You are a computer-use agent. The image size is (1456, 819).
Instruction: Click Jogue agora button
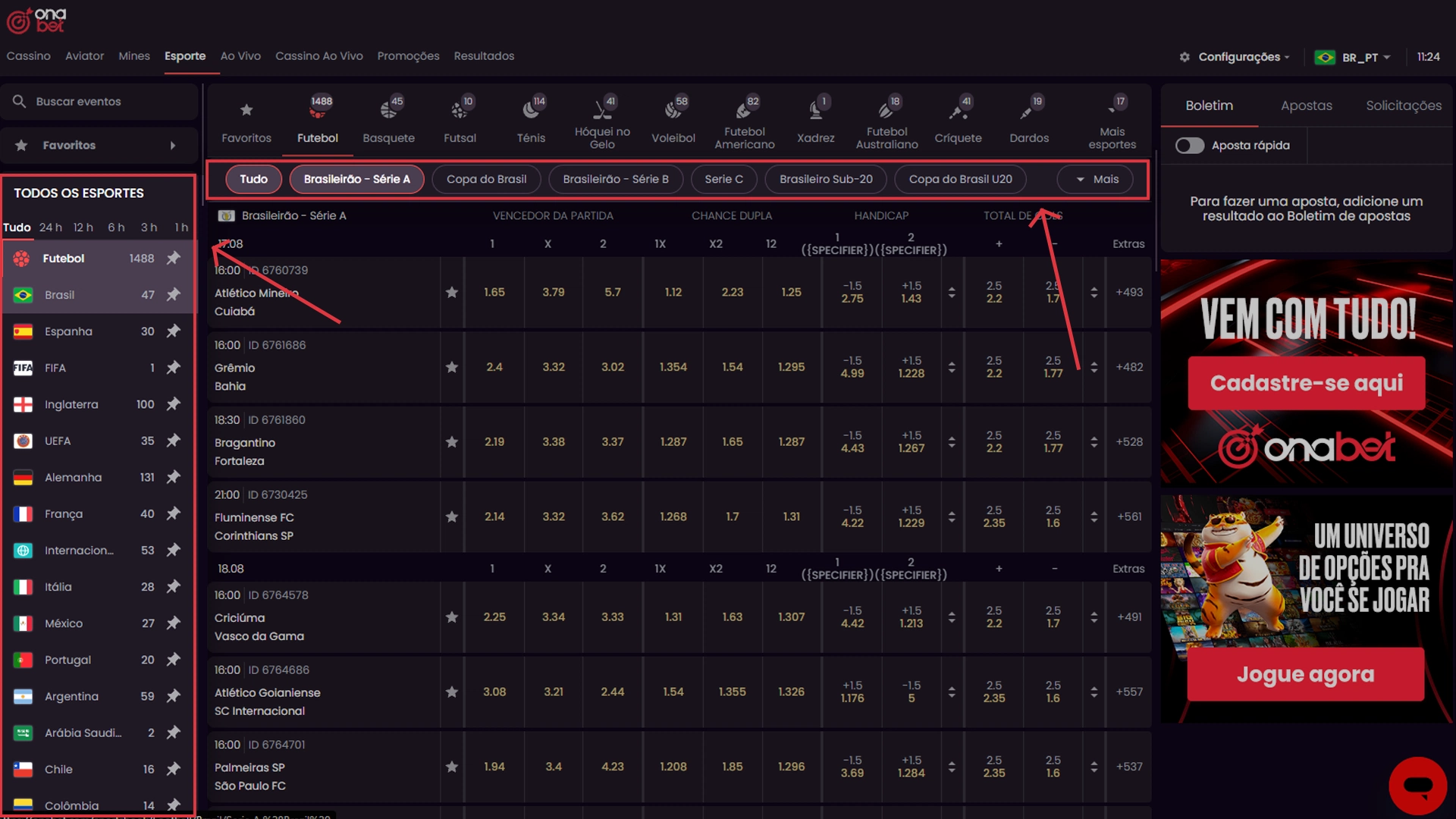tap(1305, 674)
